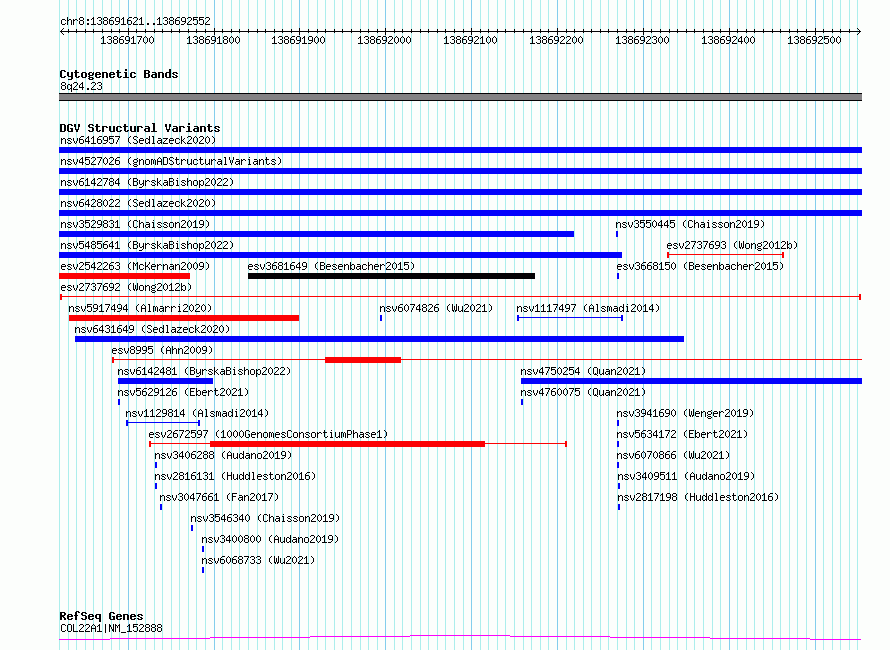Click the blue nsv5485641 ByrskaBishop2022 bar
890x650 pixels.
pos(341,255)
